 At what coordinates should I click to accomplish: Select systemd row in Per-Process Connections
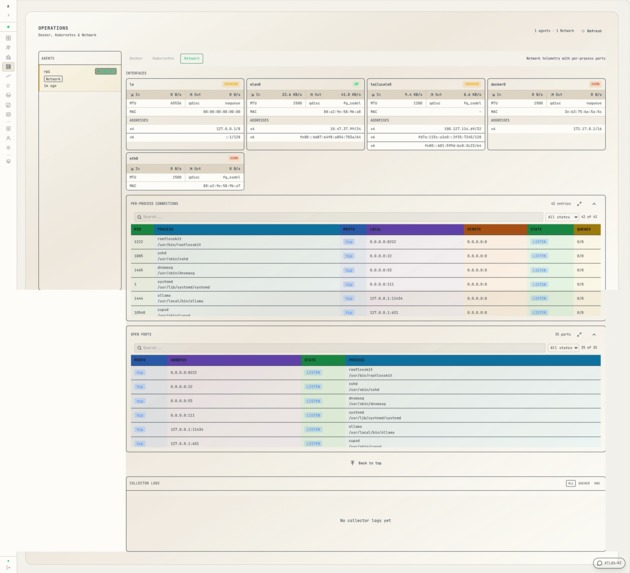(366, 284)
